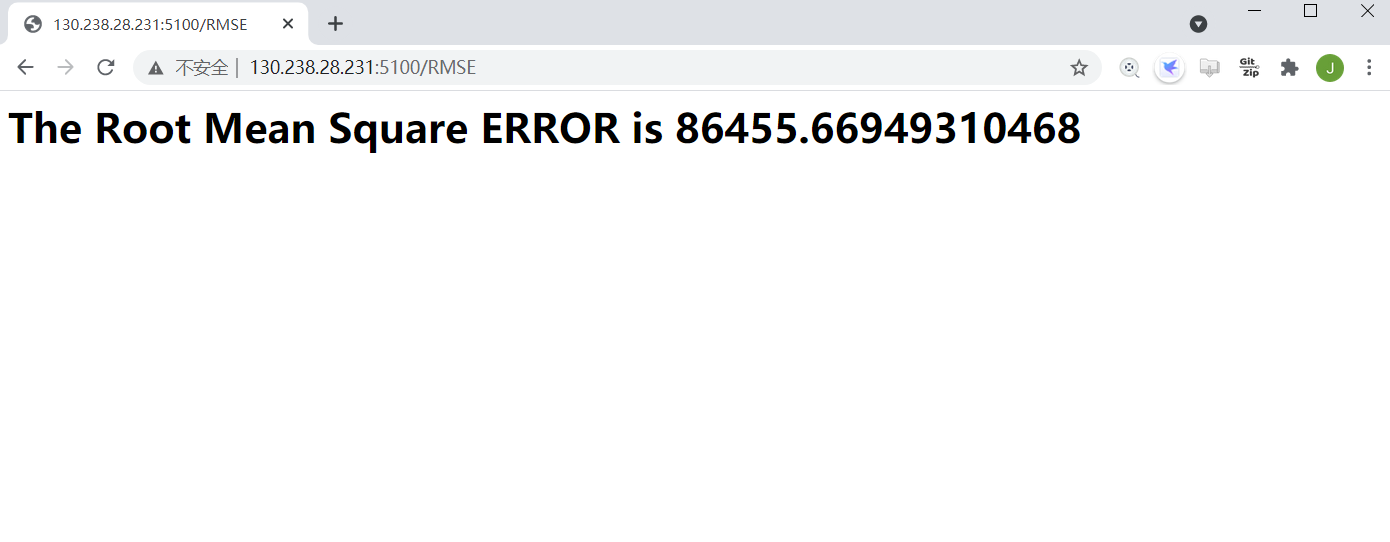Open the GitZip extension icon
The width and height of the screenshot is (1390, 542).
coord(1249,68)
